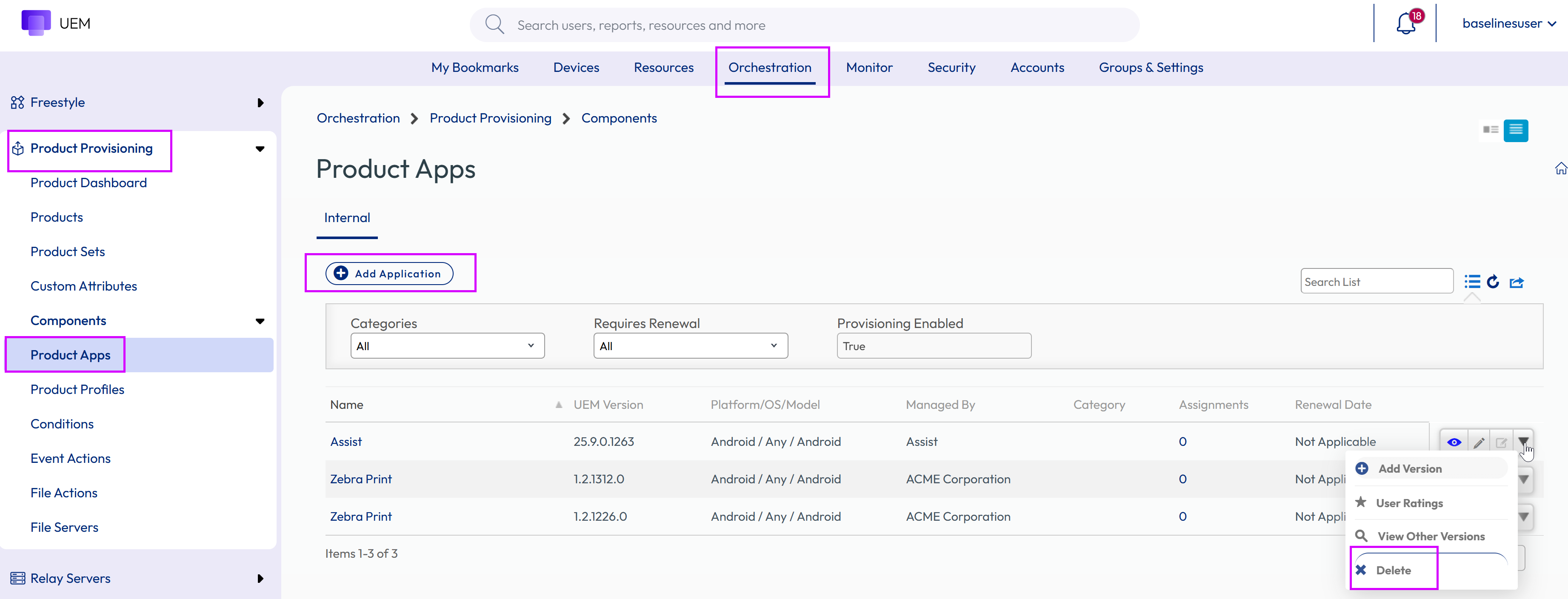Screen dimensions: 1568x599
Task: Go to the Devices tab
Action: 576,68
